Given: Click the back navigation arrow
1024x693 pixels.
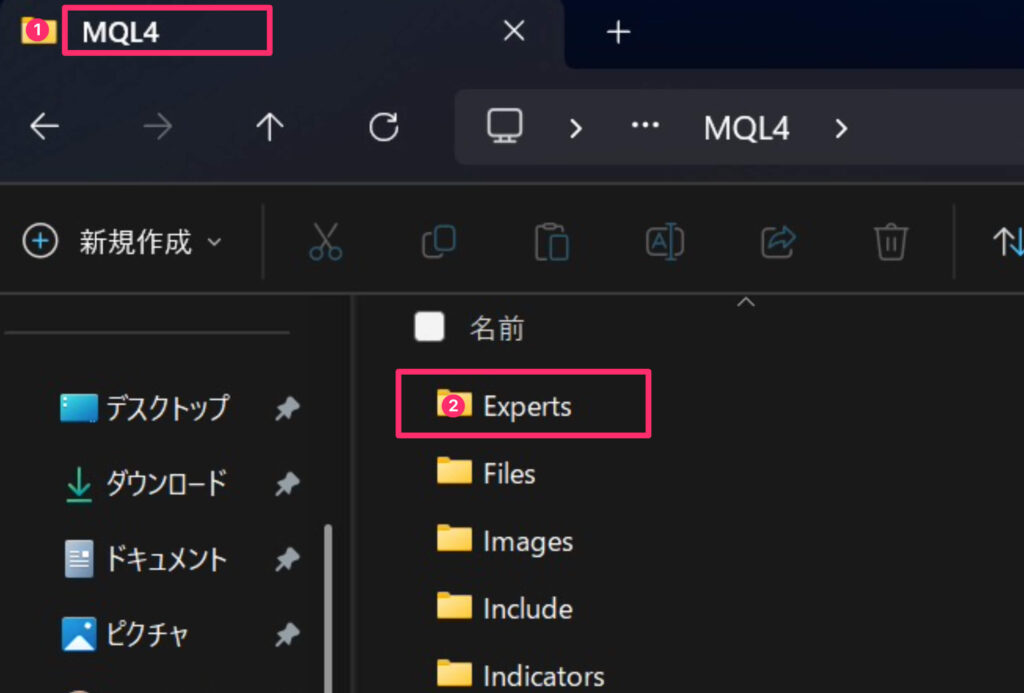Looking at the screenshot, I should [x=44, y=126].
